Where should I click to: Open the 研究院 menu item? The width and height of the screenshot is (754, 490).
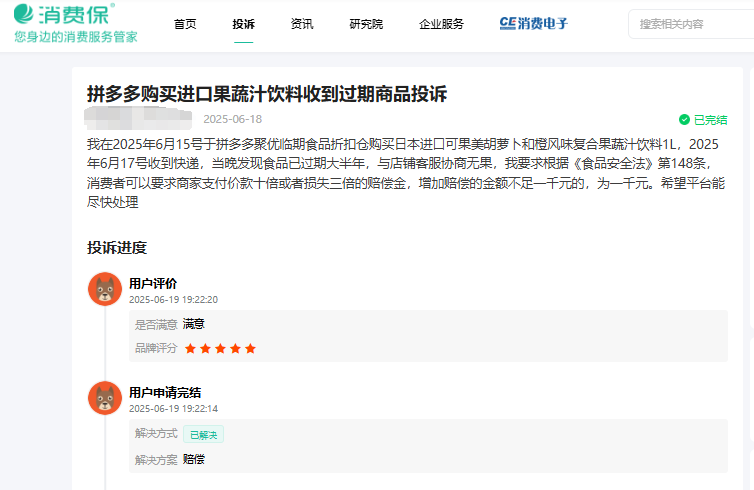(x=366, y=24)
